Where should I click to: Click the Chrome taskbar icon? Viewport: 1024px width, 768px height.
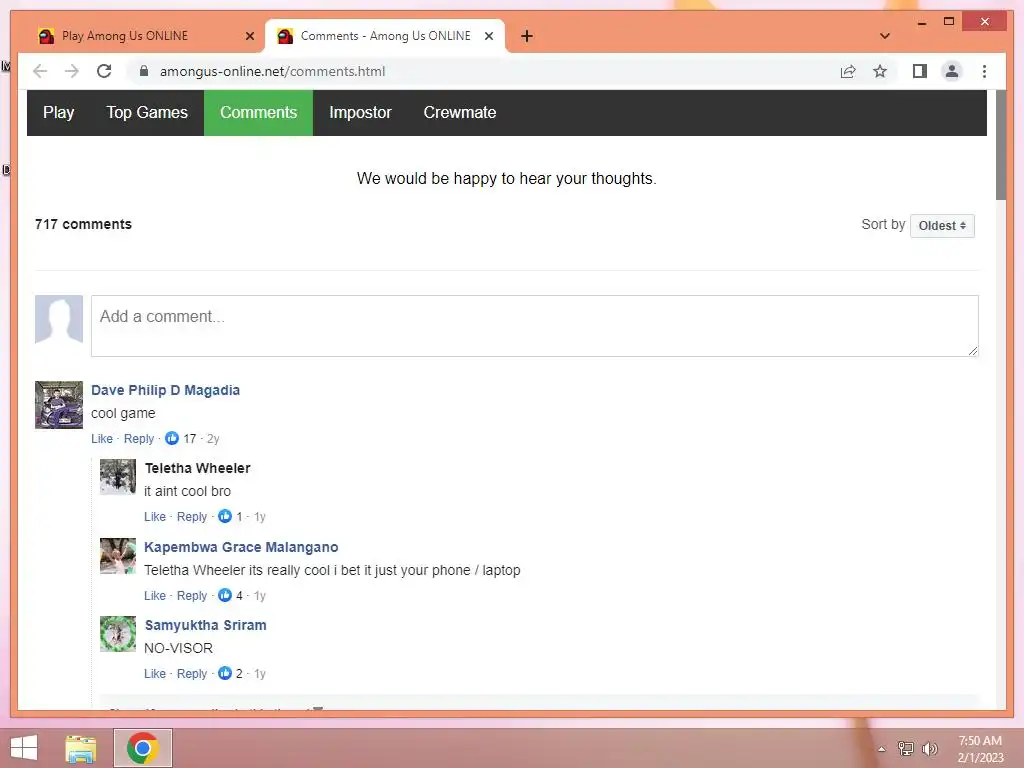(143, 748)
